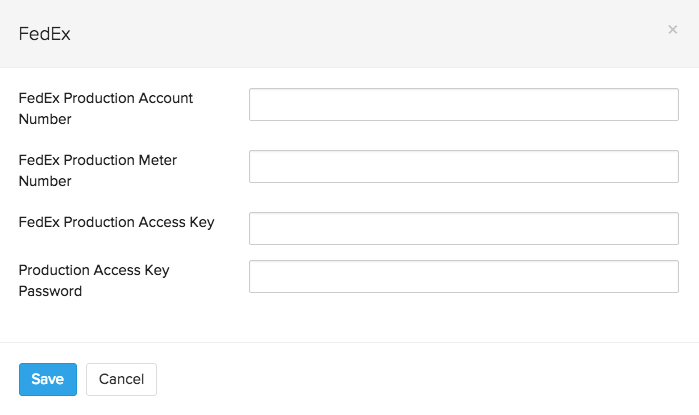Select the FedEx Production Access Key field
Screen dimensions: 699x415
tap(463, 228)
